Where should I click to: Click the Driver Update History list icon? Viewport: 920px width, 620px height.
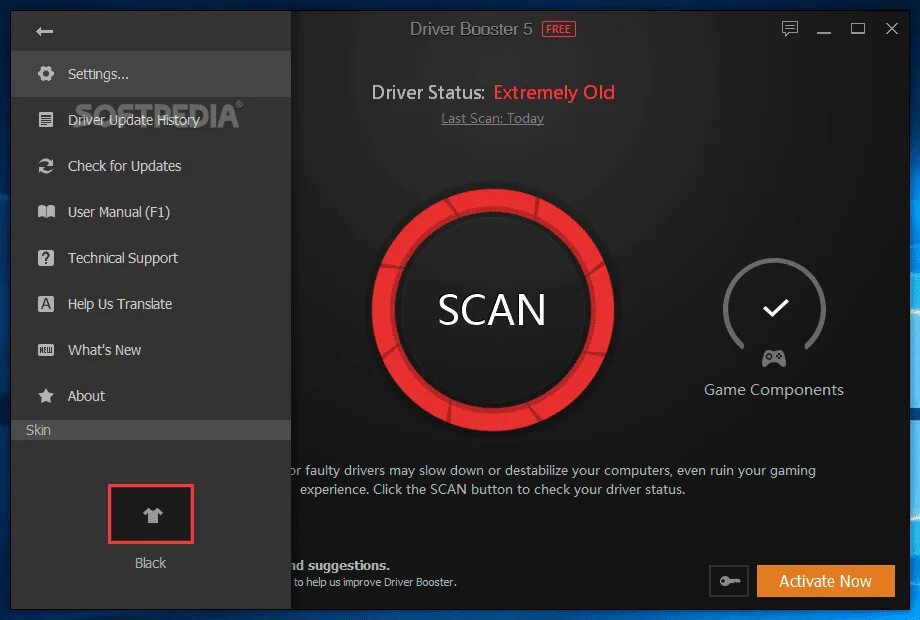[x=46, y=120]
